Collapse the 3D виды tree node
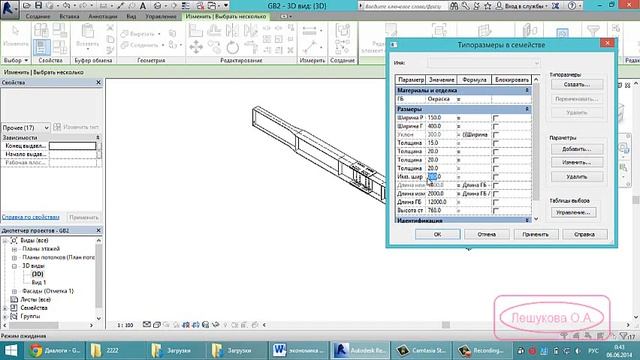 point(14,266)
